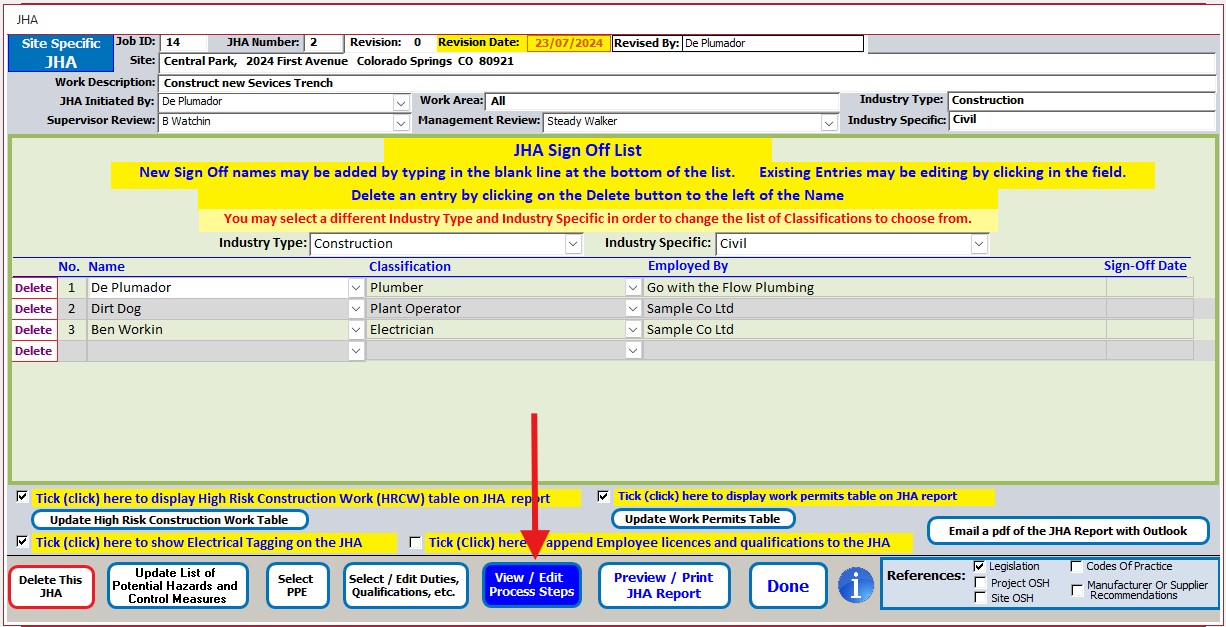Delete the De Plumador sign-off entry
The image size is (1226, 627).
click(33, 287)
